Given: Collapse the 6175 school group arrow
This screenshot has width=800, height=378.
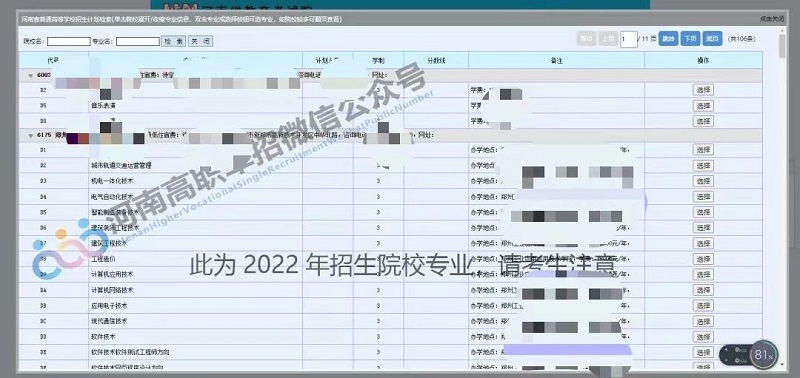Looking at the screenshot, I should [x=31, y=136].
